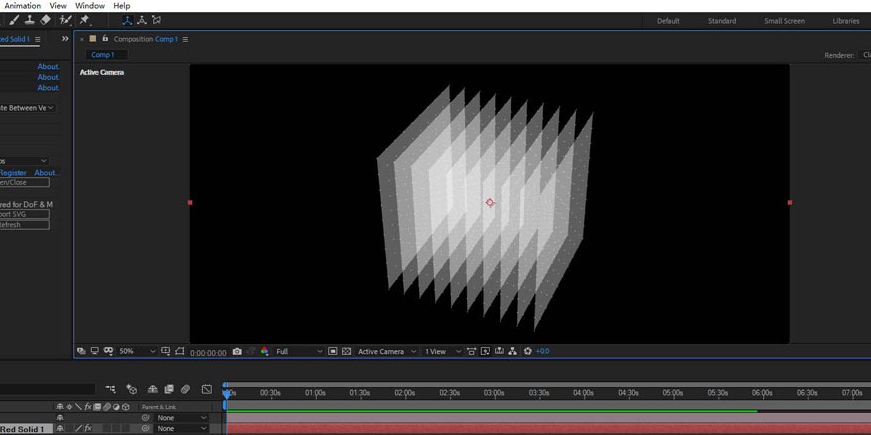Toggle Draft 3D in timeline
The width and height of the screenshot is (871, 435).
[x=132, y=389]
